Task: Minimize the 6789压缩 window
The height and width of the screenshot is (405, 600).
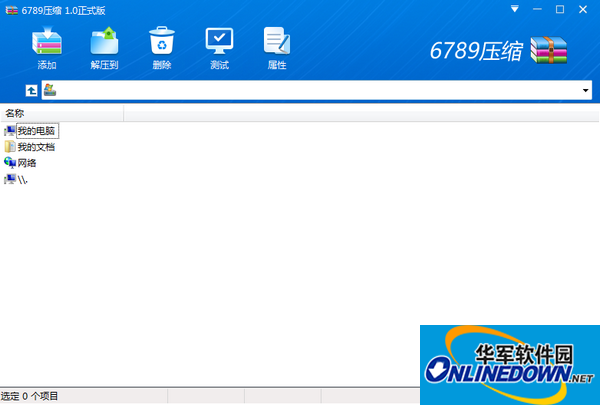Action: coord(537,9)
